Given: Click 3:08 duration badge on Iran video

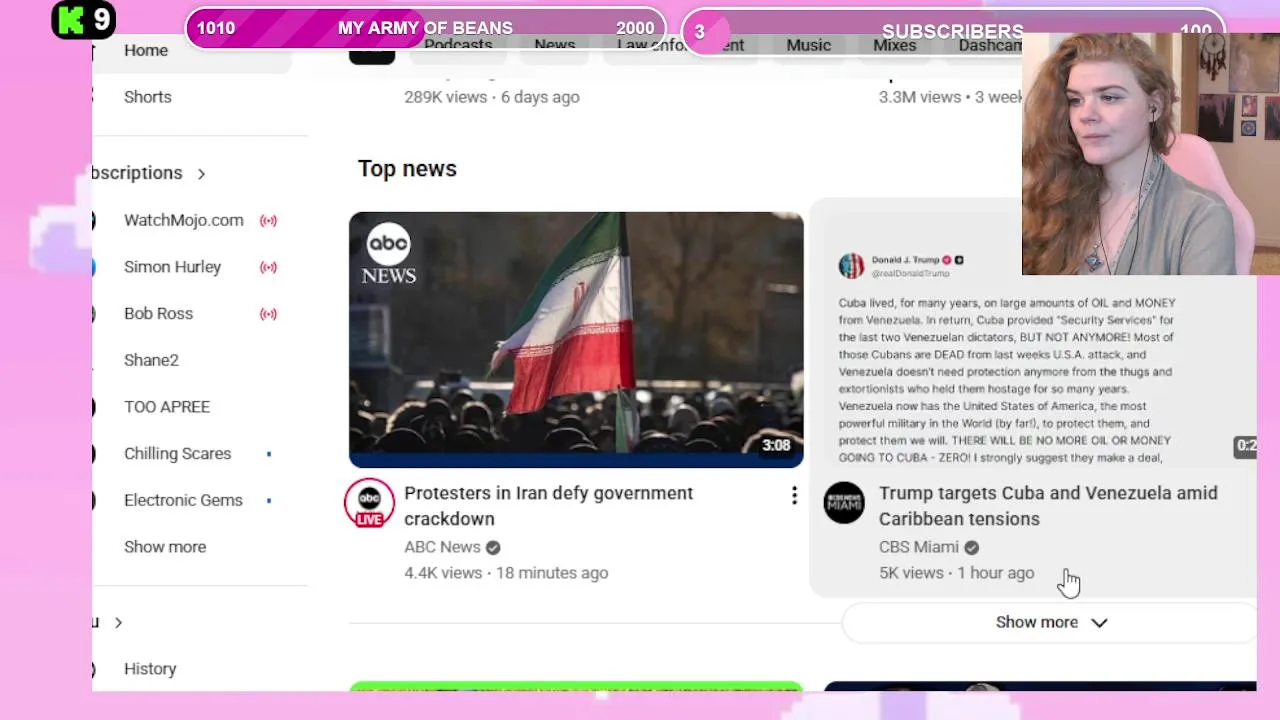Looking at the screenshot, I should (x=776, y=445).
